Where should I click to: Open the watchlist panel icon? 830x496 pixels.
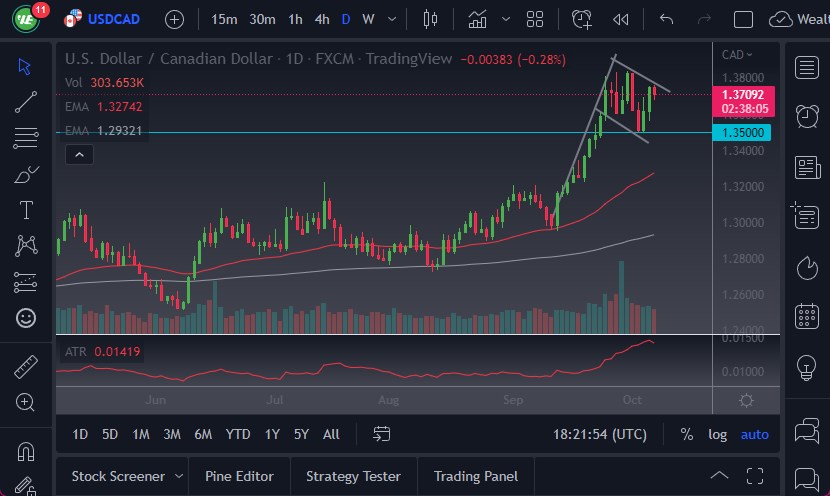tap(806, 67)
